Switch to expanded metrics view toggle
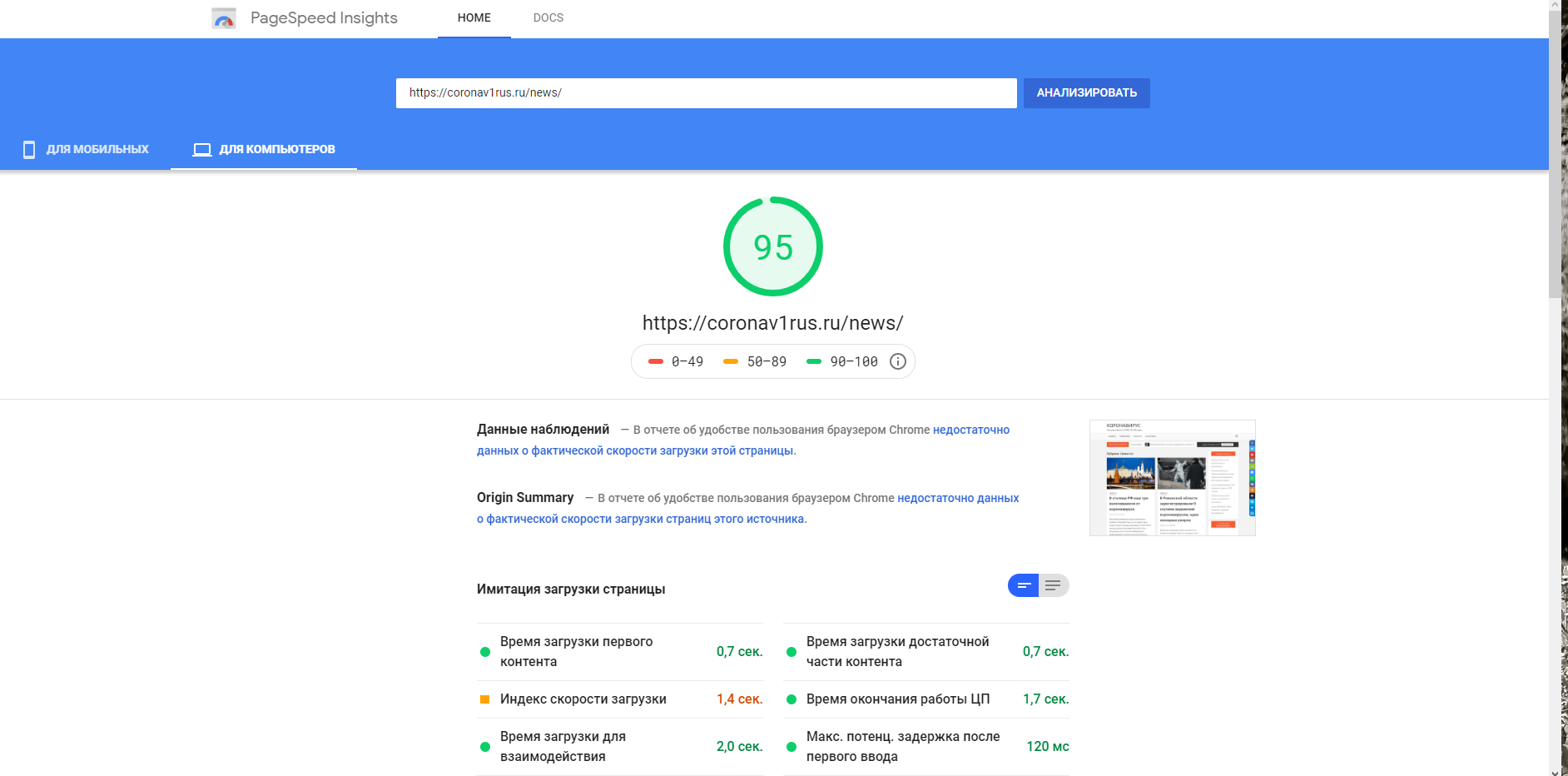 (1054, 585)
